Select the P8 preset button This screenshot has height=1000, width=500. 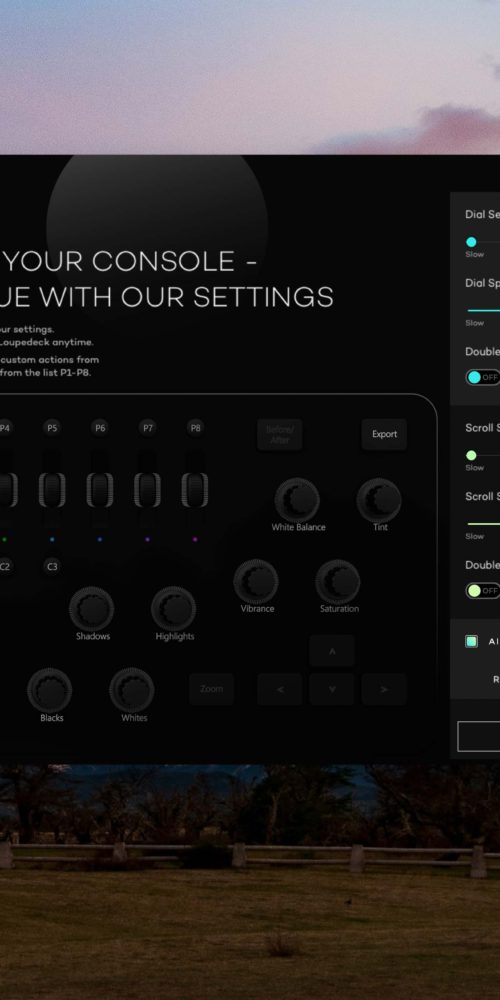click(x=196, y=428)
